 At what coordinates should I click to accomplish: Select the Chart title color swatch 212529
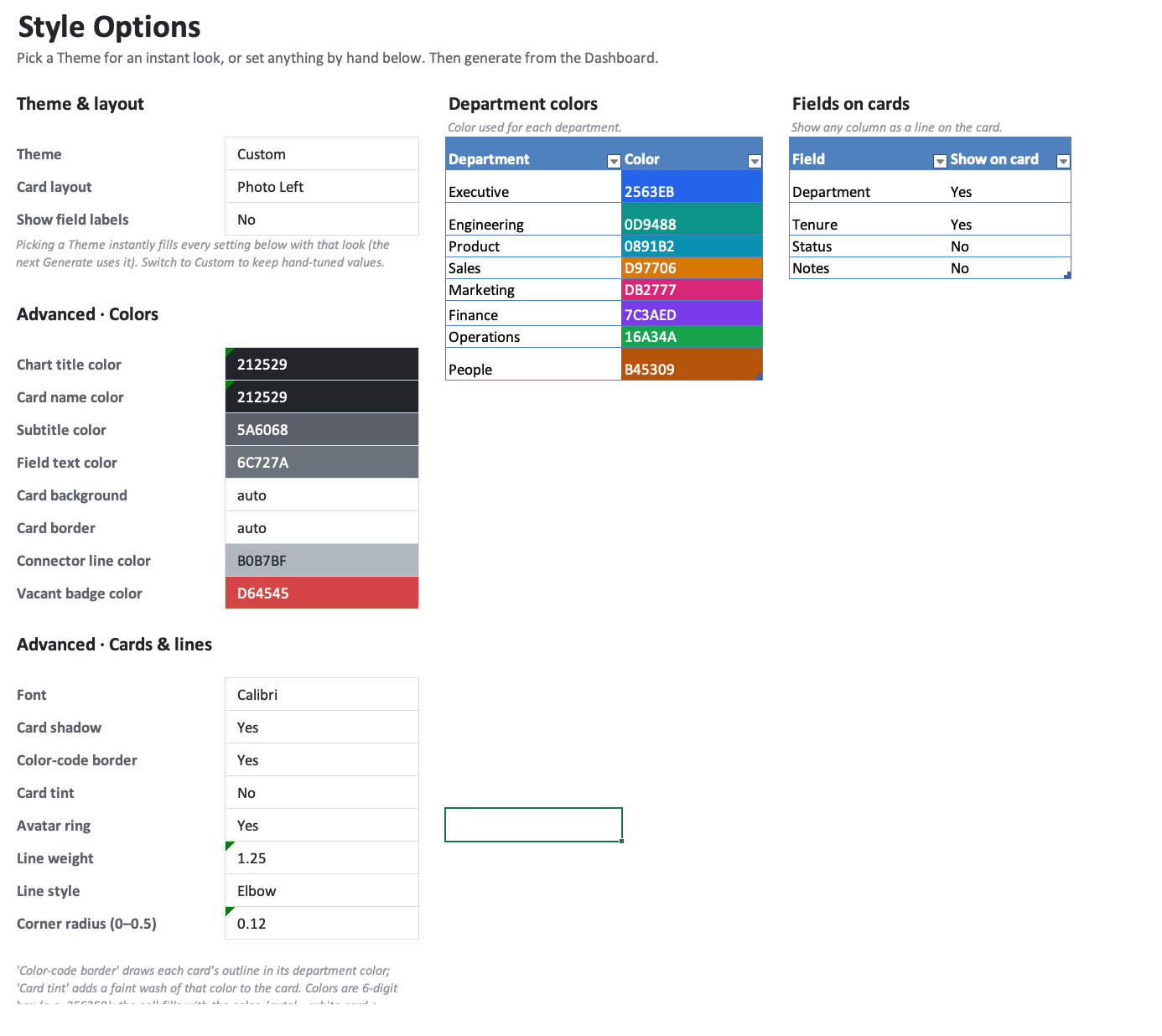pos(322,364)
